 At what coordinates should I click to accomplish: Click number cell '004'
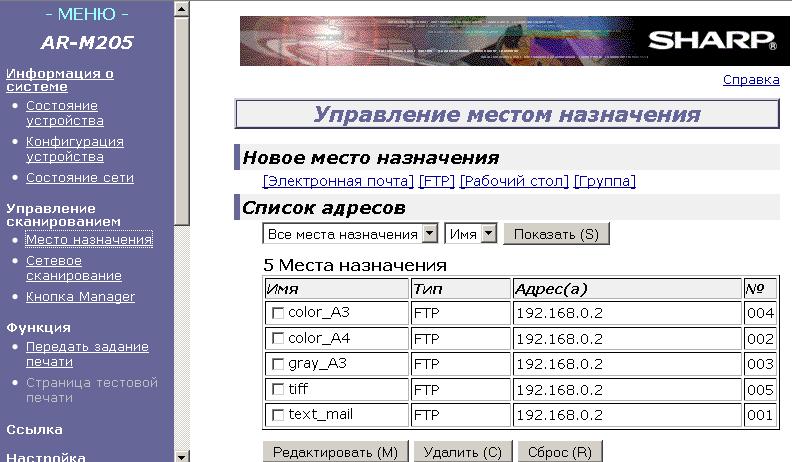tap(760, 313)
